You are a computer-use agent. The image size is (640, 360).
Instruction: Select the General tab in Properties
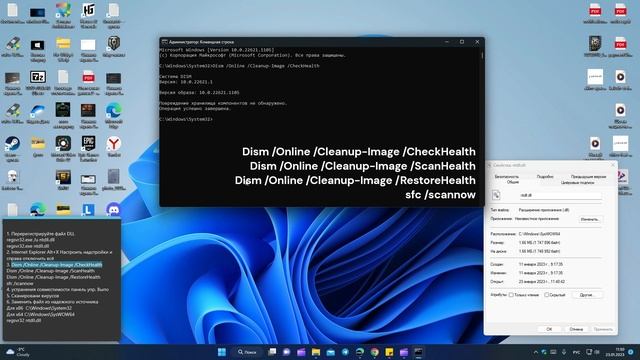(513, 182)
